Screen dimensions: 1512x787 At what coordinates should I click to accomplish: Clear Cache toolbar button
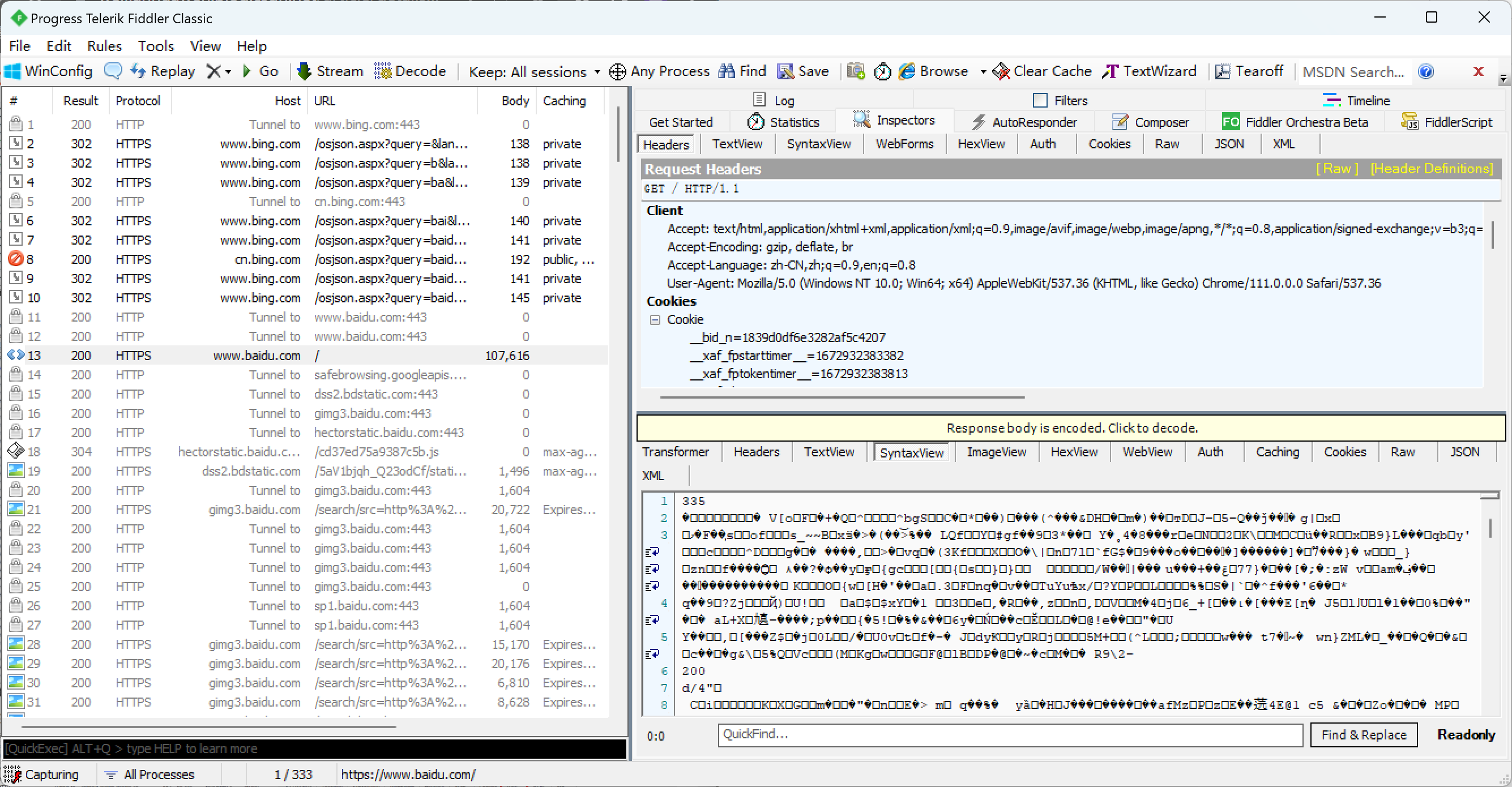[x=1043, y=71]
